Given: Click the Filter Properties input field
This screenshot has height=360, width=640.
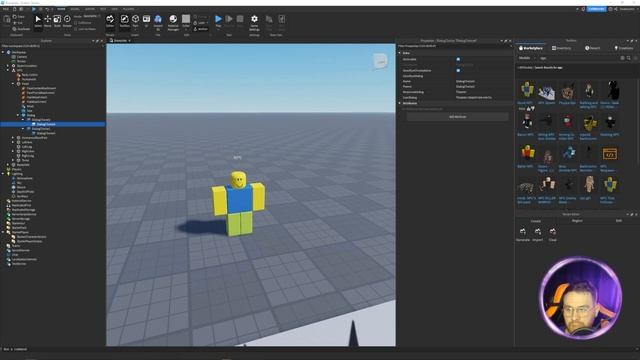Looking at the screenshot, I should (454, 46).
